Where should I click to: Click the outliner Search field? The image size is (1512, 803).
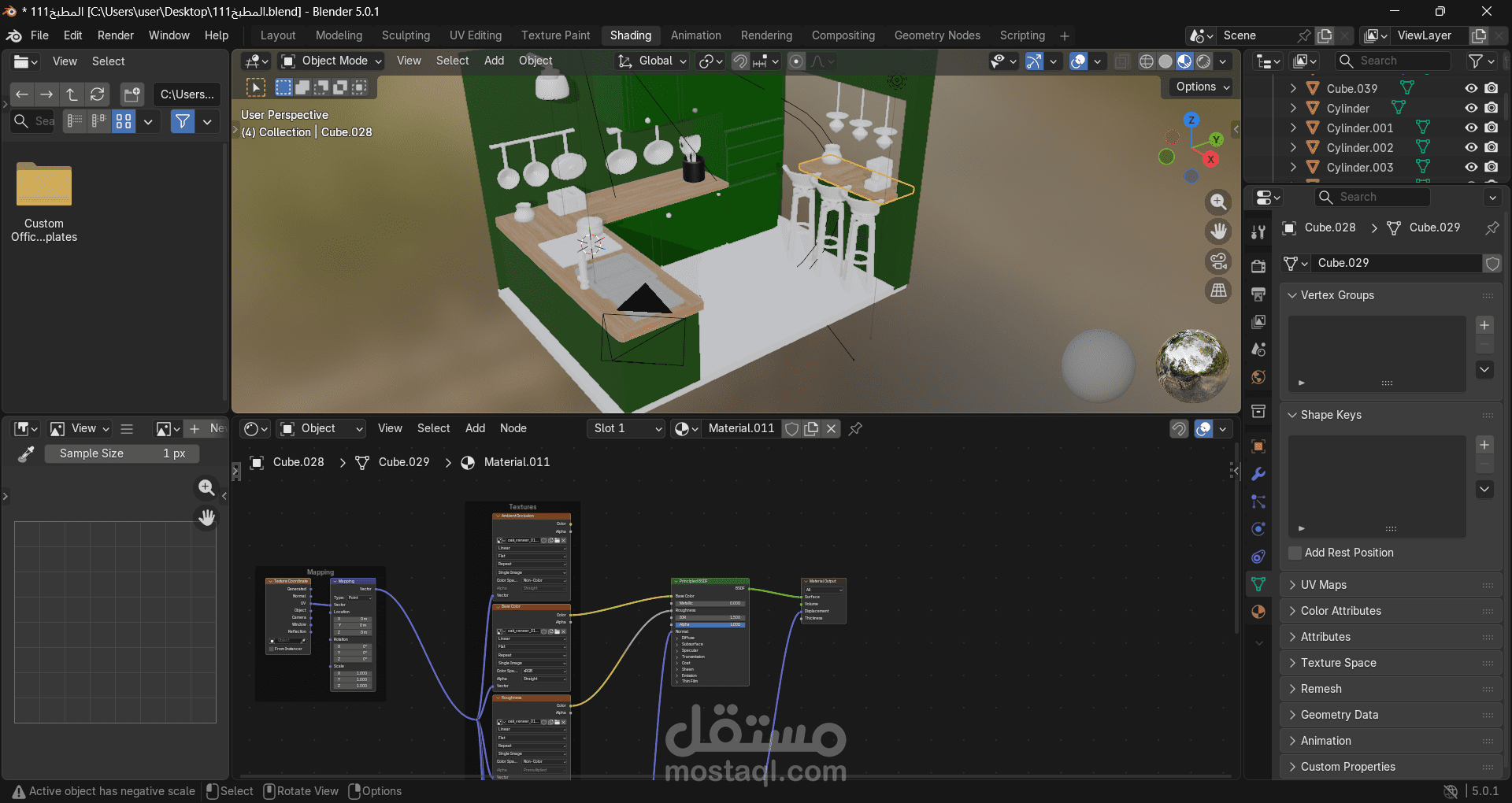[1392, 61]
